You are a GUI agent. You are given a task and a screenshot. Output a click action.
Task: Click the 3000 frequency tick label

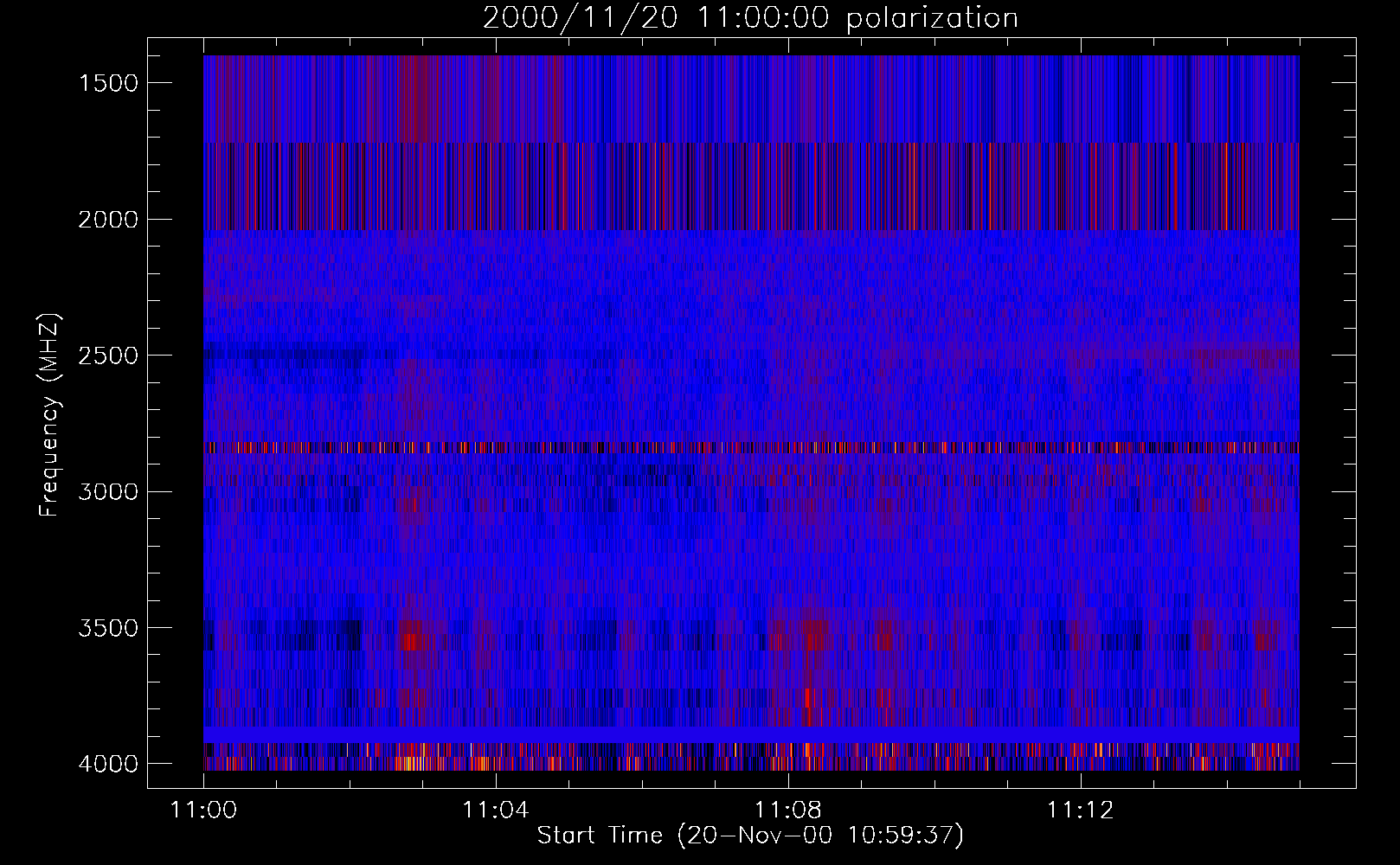point(107,492)
